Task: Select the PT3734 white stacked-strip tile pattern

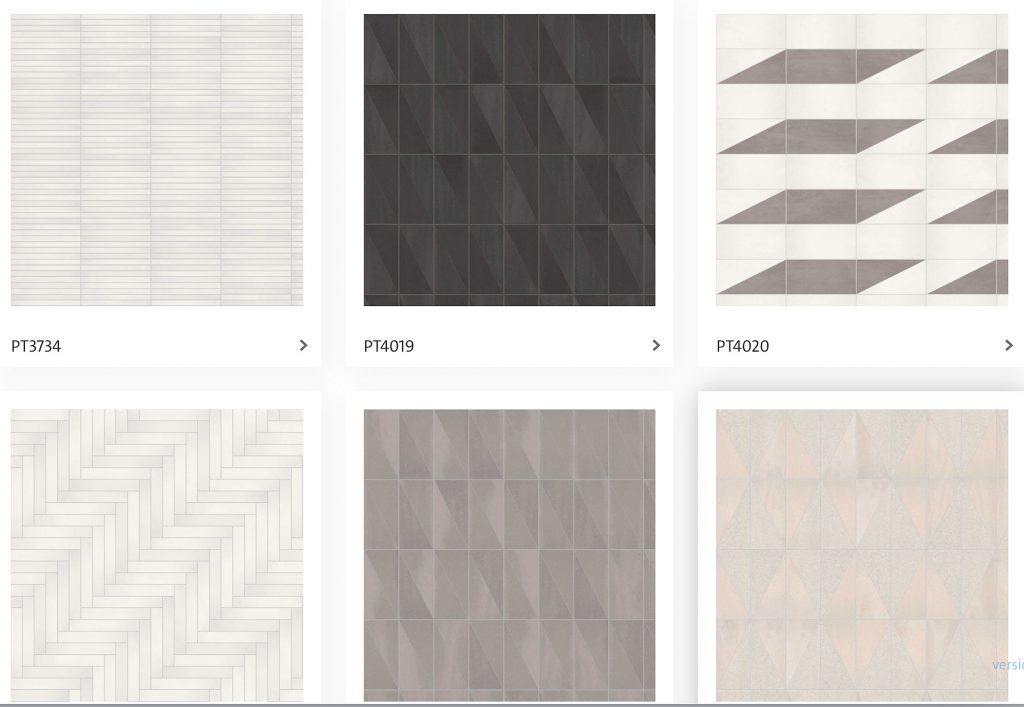Action: (157, 160)
